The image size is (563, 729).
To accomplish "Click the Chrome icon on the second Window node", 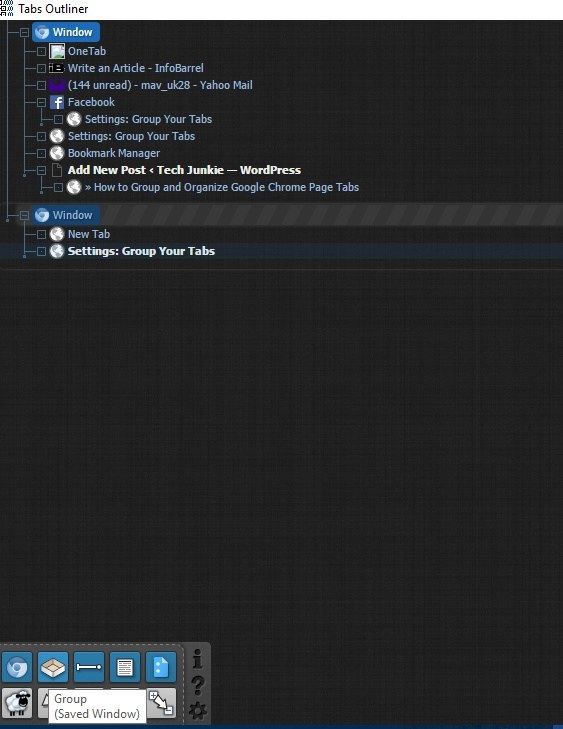I will coord(42,215).
